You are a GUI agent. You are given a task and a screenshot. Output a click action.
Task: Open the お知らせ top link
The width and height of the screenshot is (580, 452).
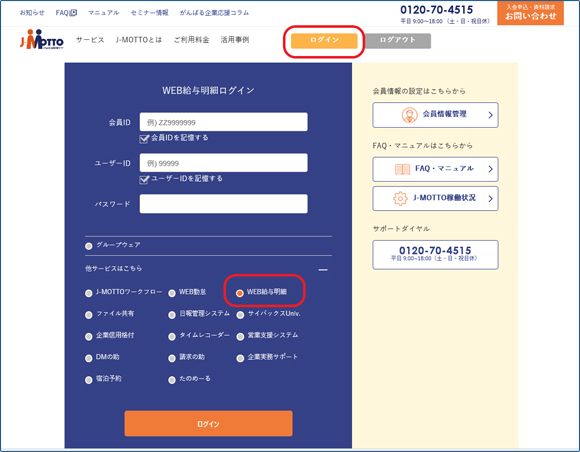tap(32, 13)
